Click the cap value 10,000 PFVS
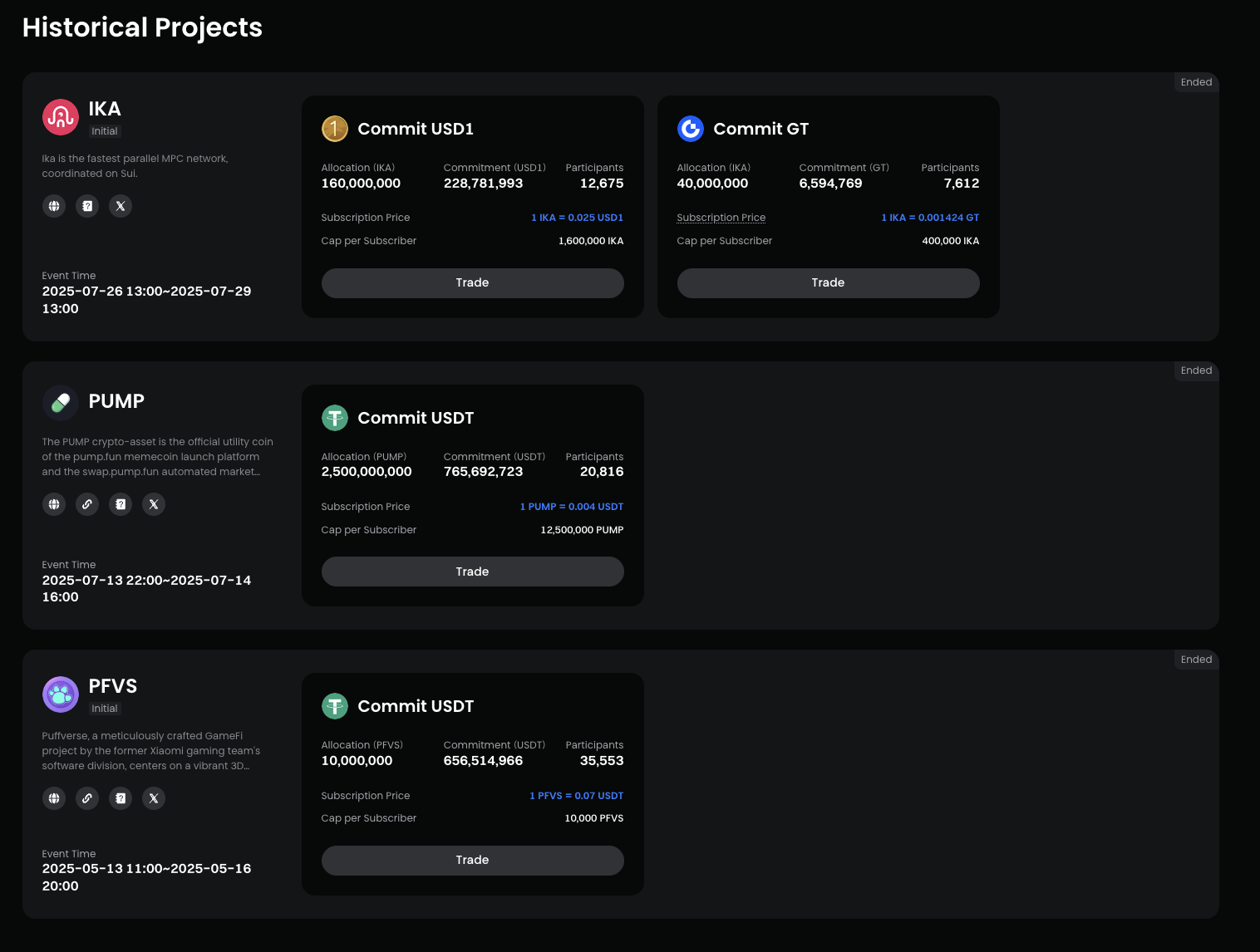 tap(594, 818)
